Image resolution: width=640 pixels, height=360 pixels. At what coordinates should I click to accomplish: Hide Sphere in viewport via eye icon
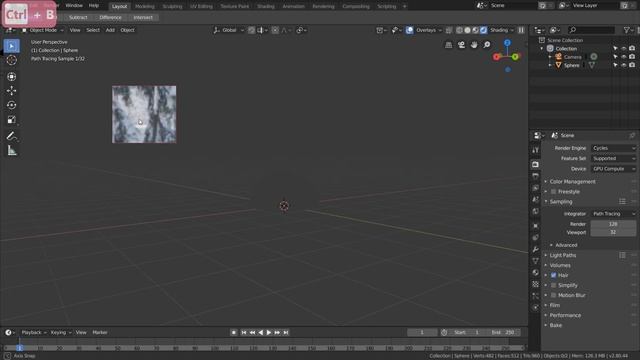pos(624,65)
